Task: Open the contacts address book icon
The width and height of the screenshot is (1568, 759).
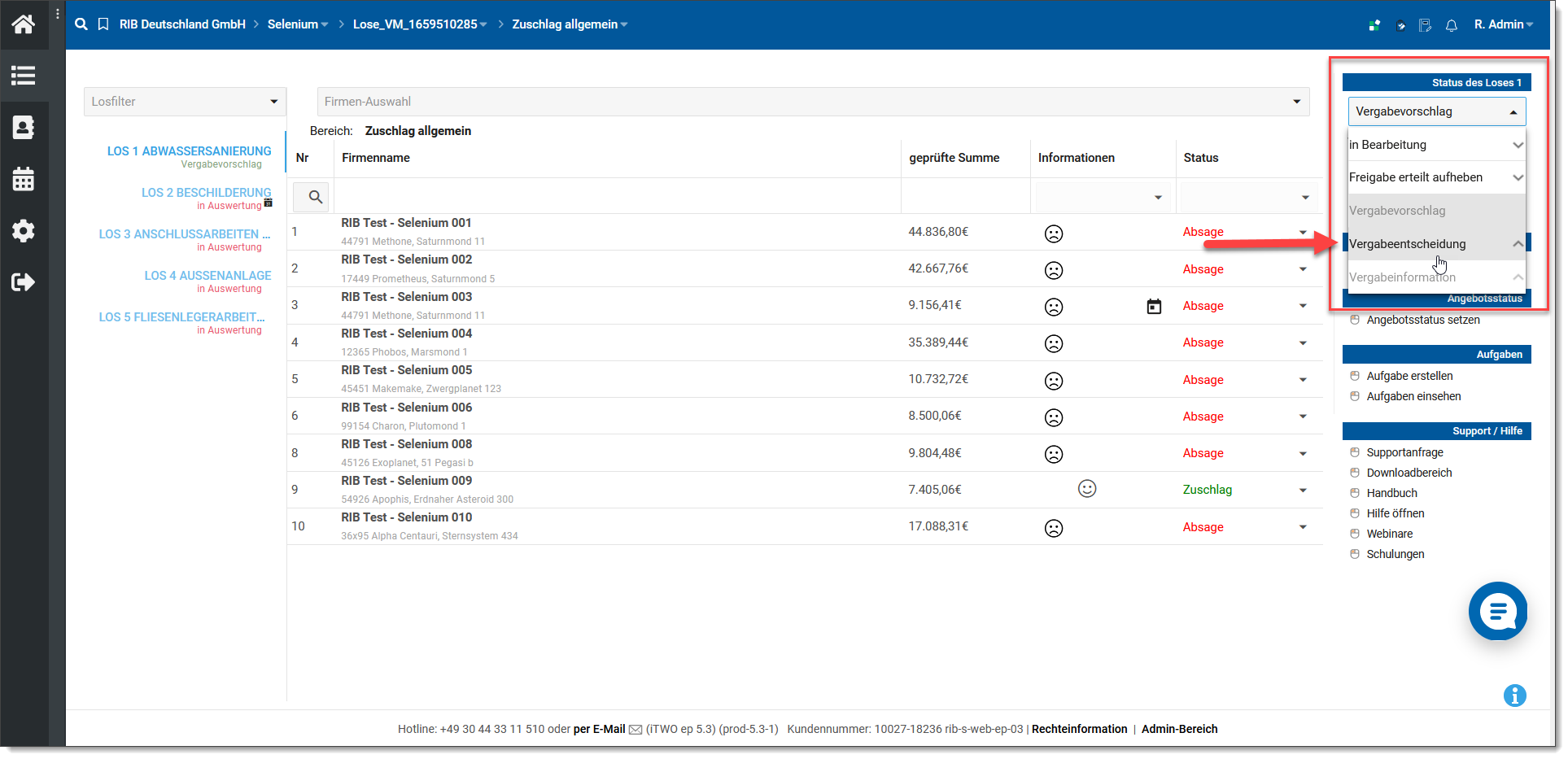Action: [x=23, y=128]
